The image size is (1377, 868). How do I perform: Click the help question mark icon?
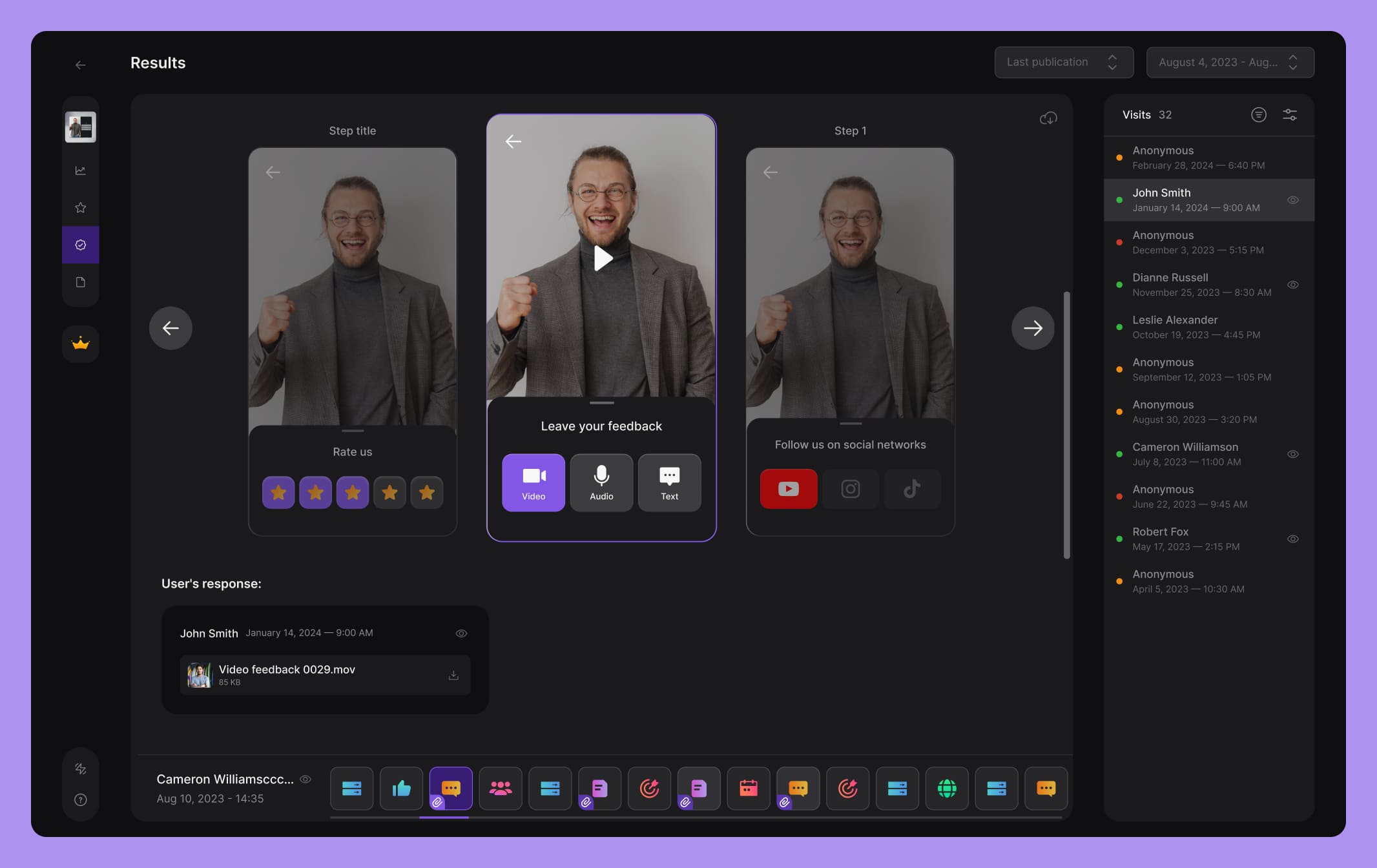(x=81, y=800)
